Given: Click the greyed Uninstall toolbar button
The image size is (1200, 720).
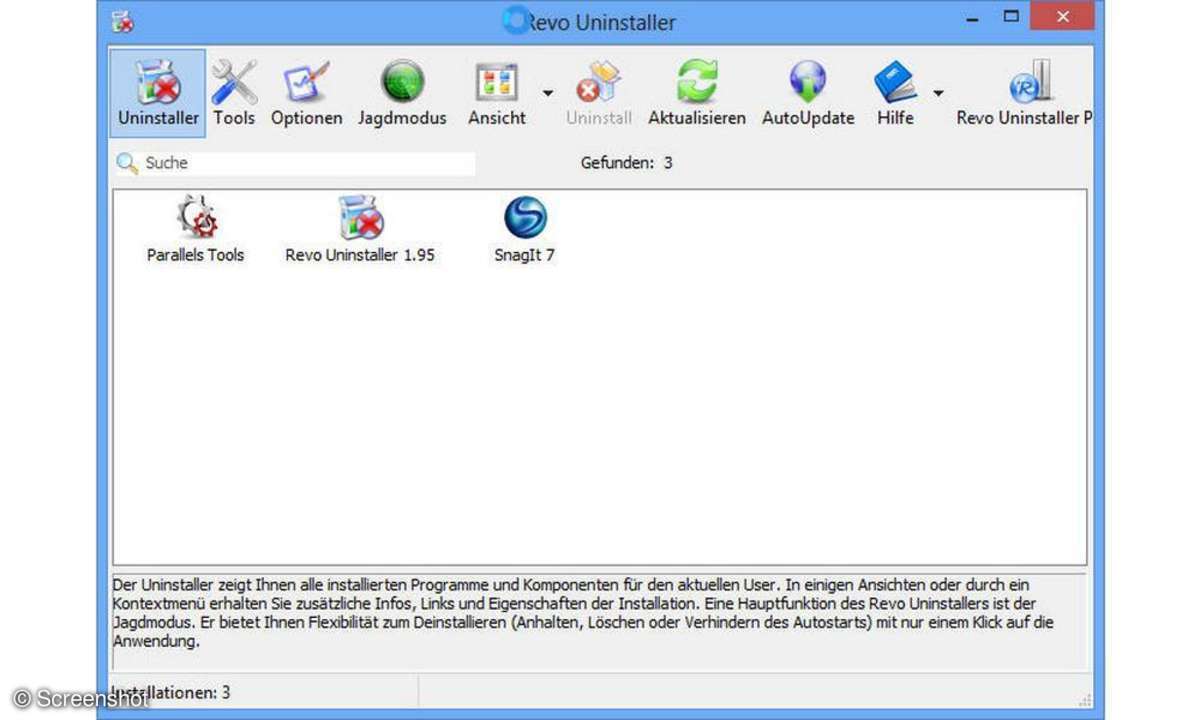Looking at the screenshot, I should [x=599, y=93].
